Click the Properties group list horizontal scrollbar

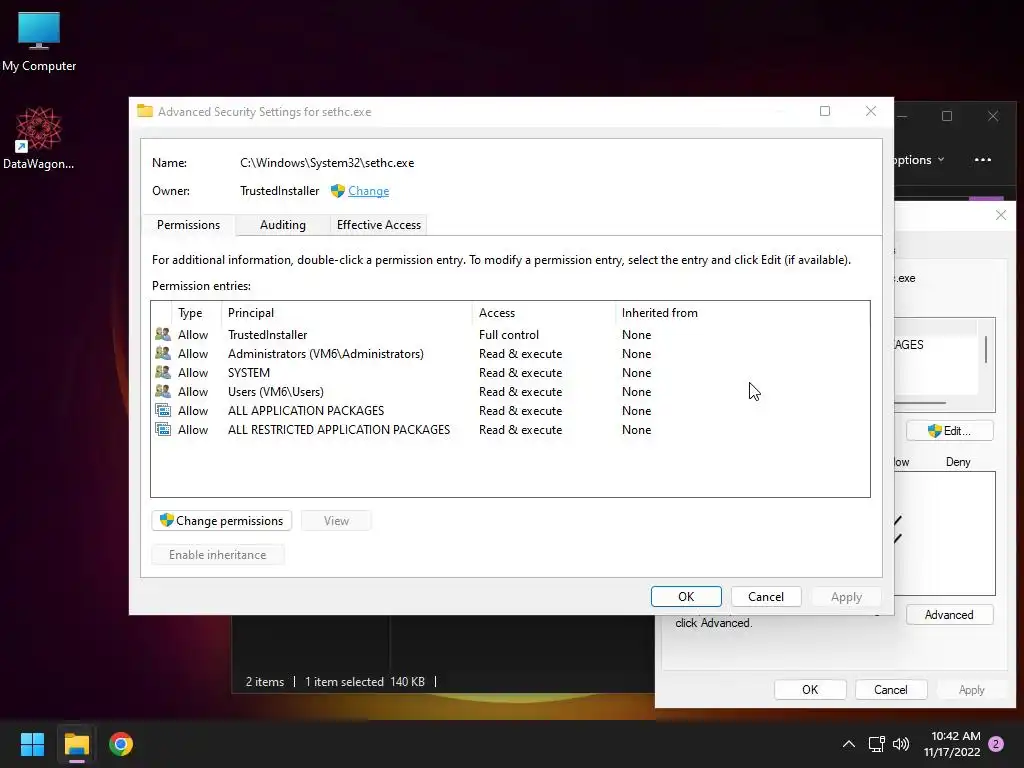coord(920,403)
